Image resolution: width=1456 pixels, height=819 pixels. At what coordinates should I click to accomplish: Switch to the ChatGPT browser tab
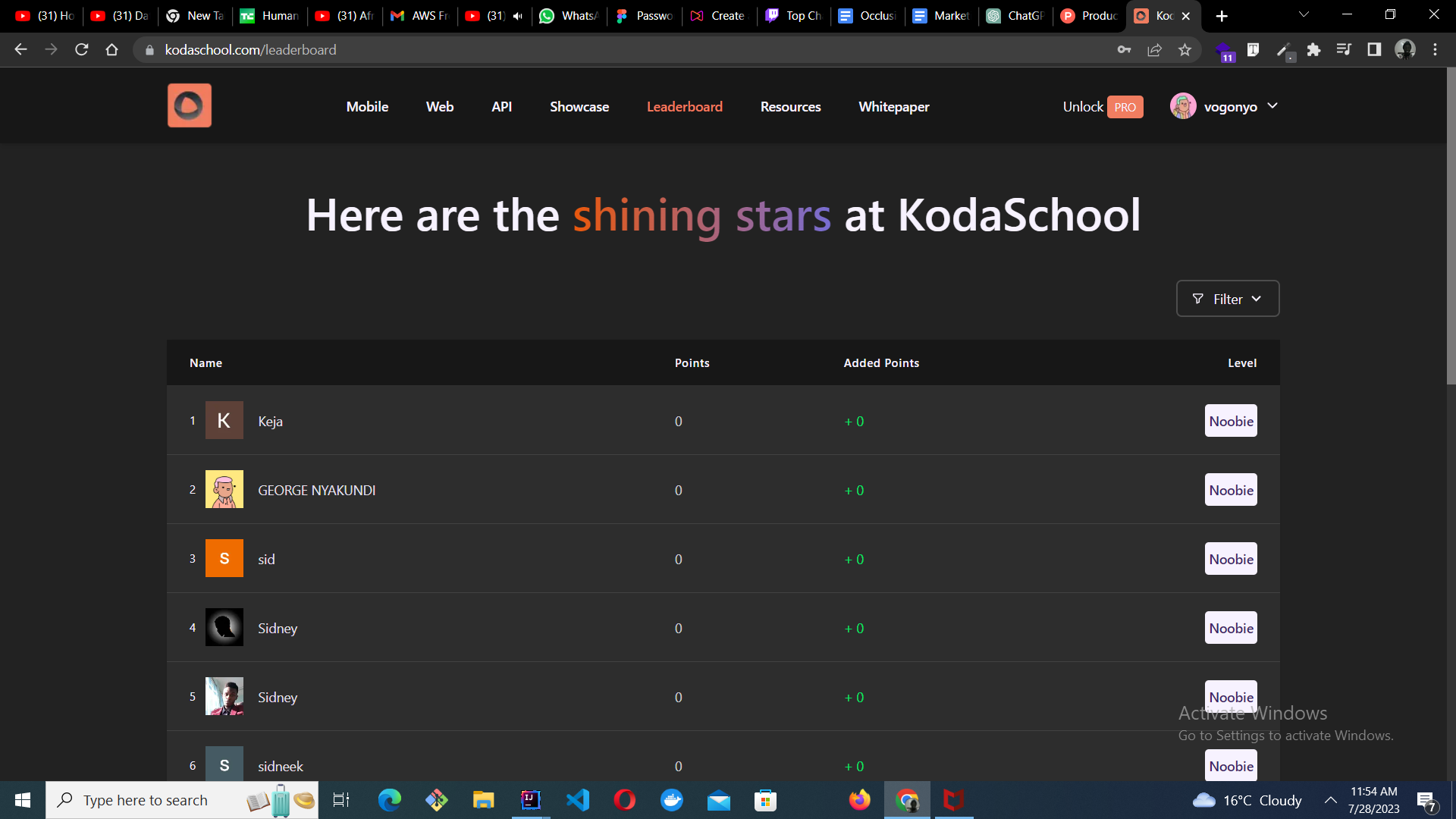[x=1015, y=16]
